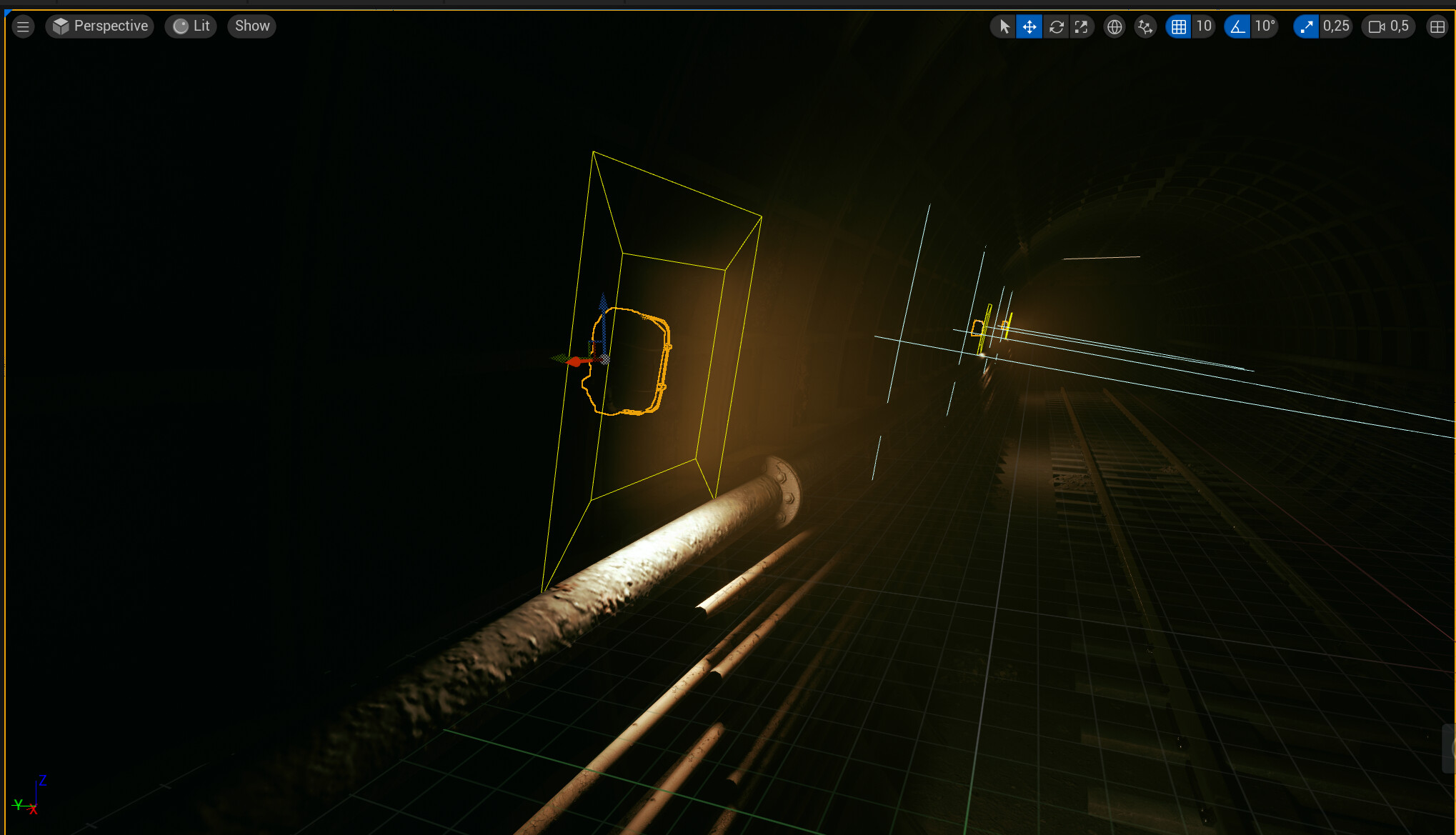Open the grid snap value 10 menu

[1205, 26]
